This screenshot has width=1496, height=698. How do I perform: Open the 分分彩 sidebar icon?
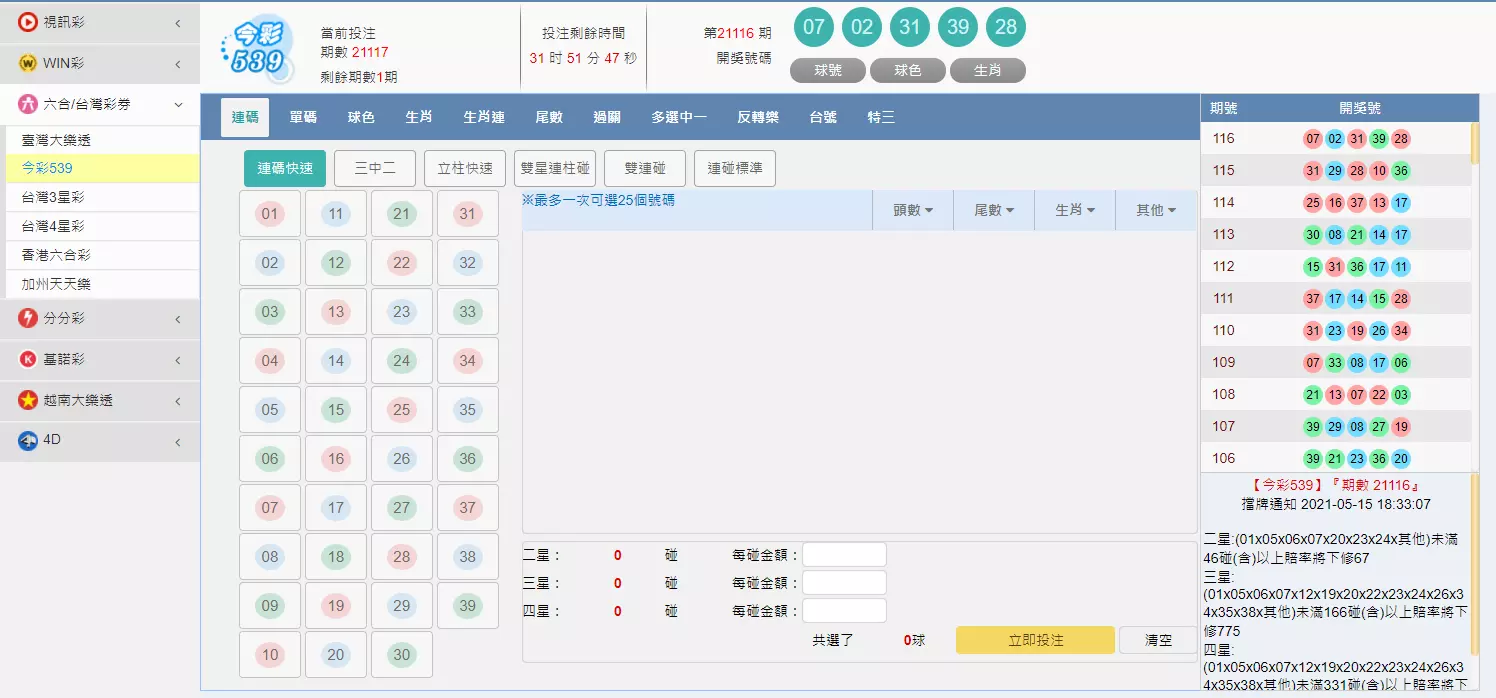coord(30,319)
